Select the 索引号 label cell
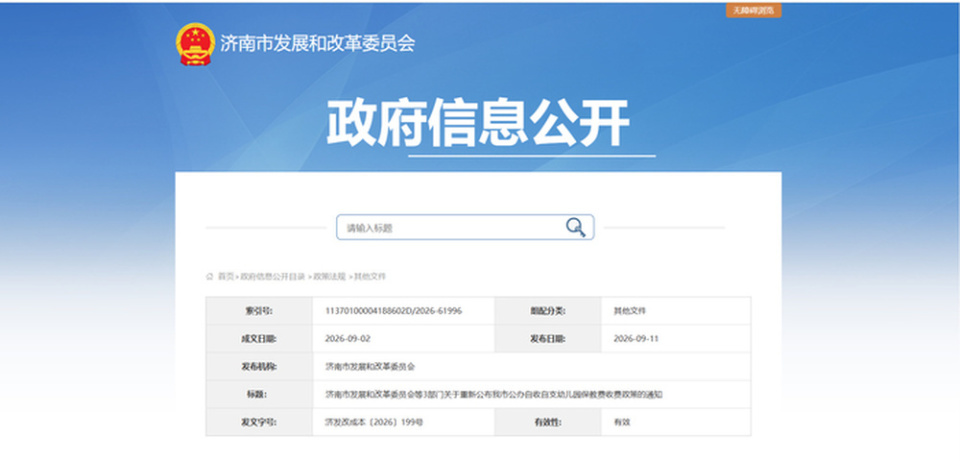 [259, 311]
